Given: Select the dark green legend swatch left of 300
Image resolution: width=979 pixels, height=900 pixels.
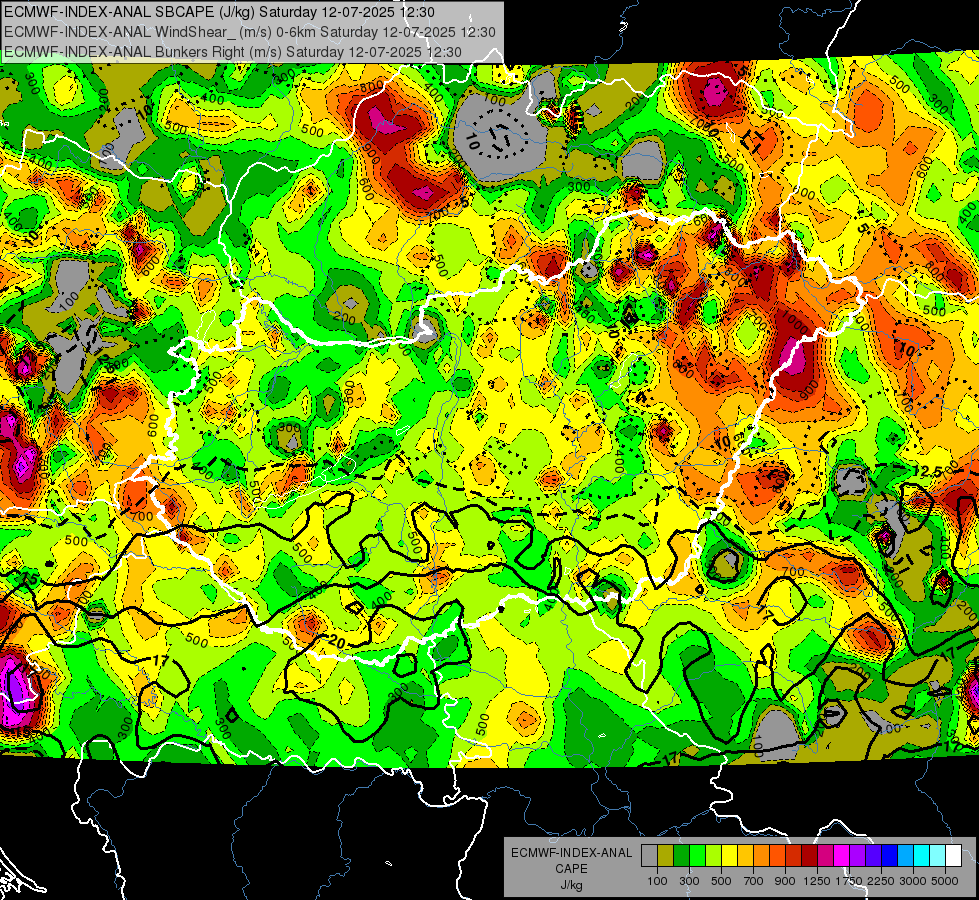Looking at the screenshot, I should [681, 856].
